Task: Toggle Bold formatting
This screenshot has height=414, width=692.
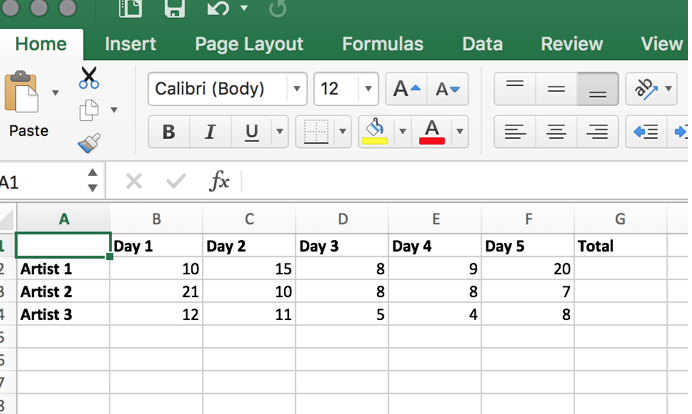Action: coord(169,132)
